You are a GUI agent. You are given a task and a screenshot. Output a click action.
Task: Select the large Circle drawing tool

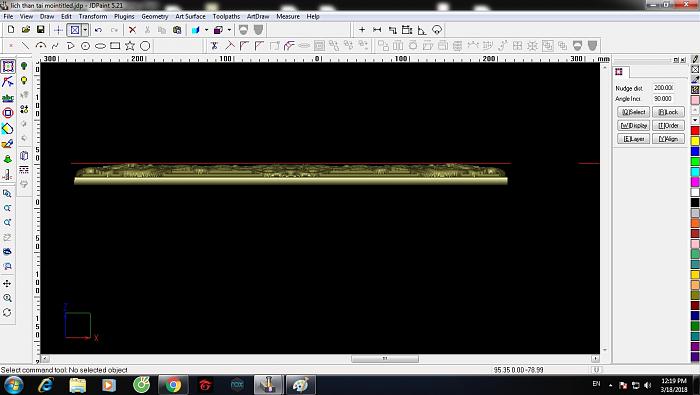click(145, 46)
